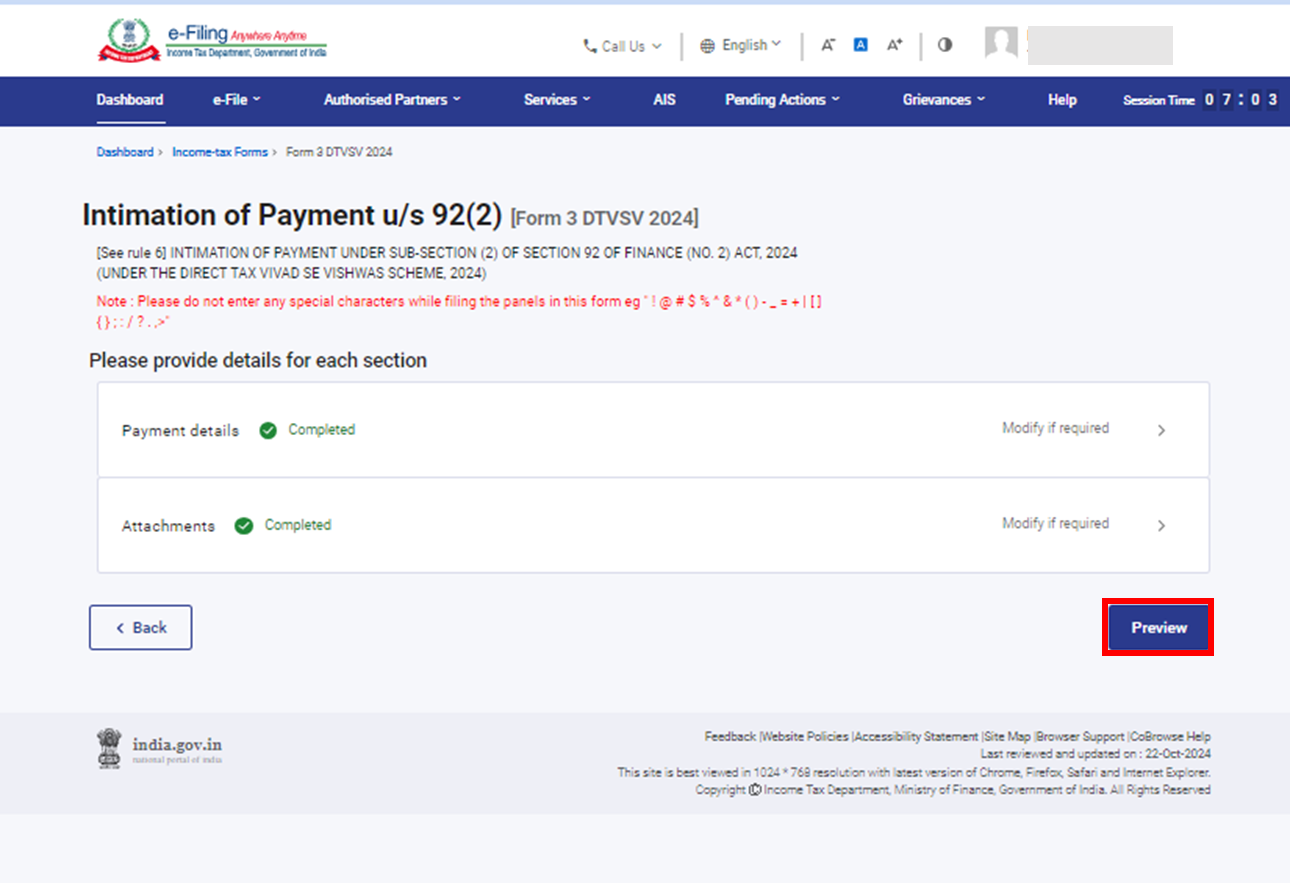Click the globe language icon

pyautogui.click(x=708, y=45)
